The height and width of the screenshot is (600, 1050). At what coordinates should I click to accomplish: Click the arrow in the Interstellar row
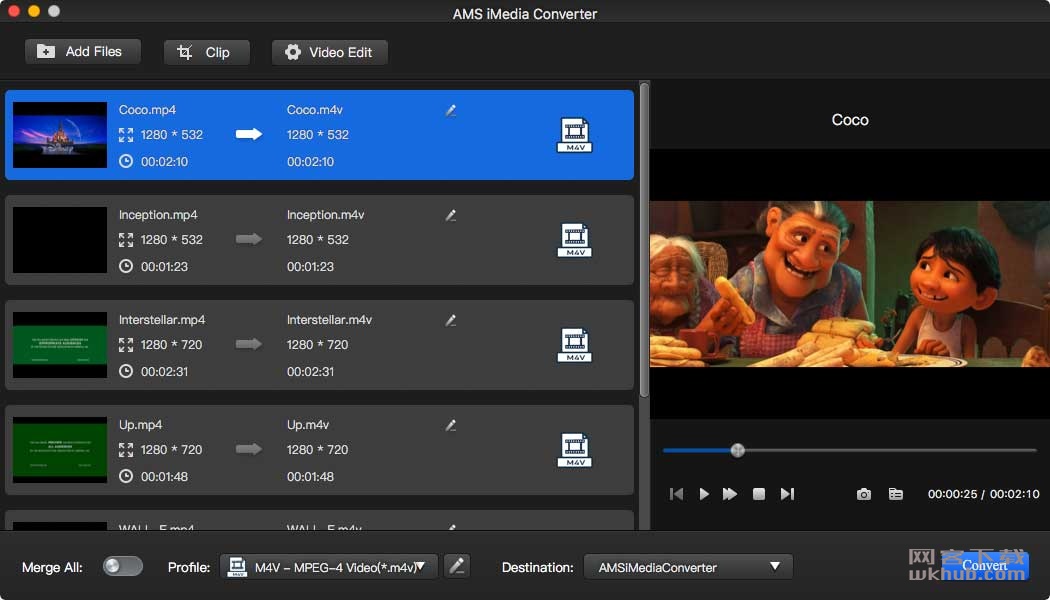[248, 344]
